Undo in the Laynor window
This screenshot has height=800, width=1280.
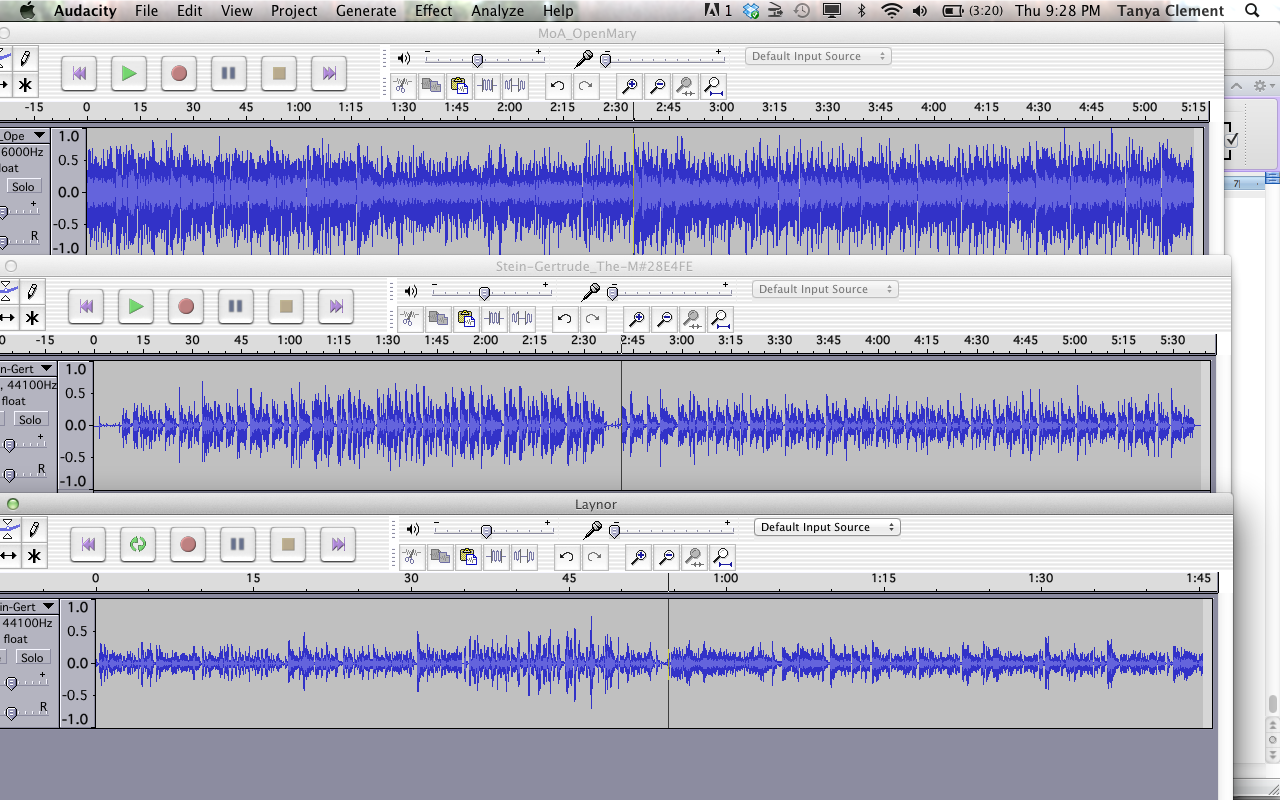point(567,557)
